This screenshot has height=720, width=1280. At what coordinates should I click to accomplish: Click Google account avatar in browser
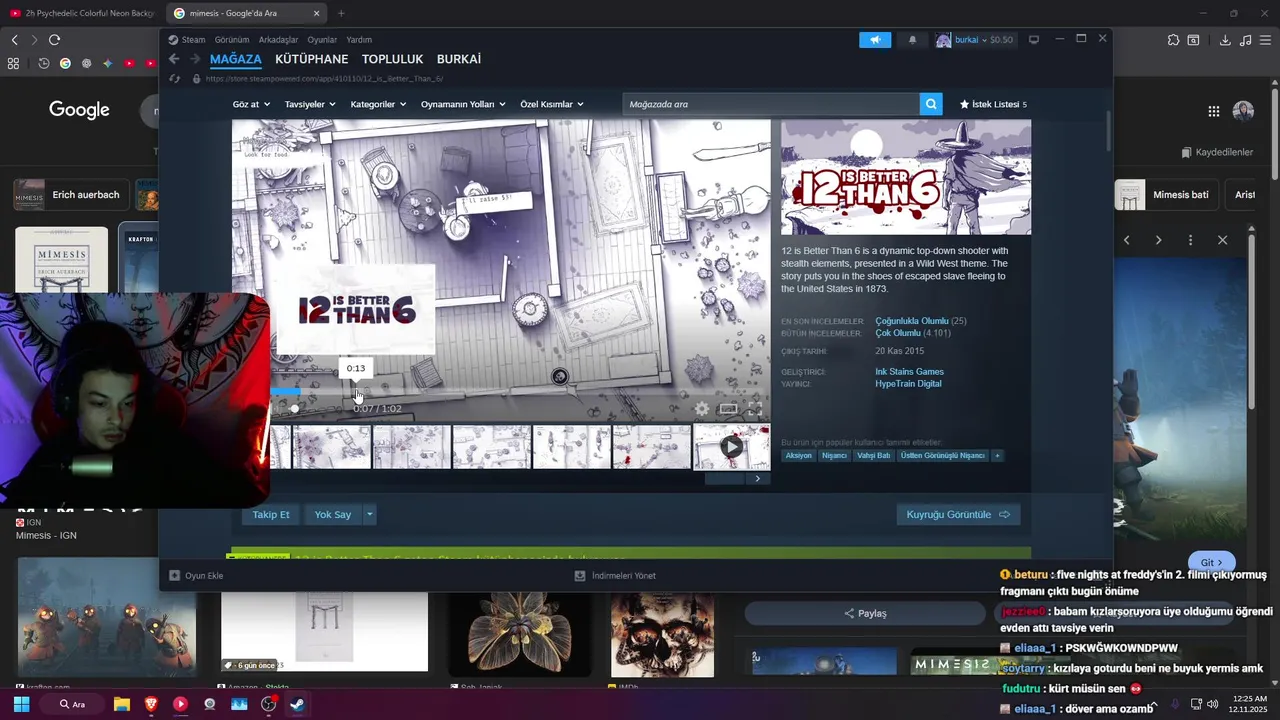click(1243, 111)
